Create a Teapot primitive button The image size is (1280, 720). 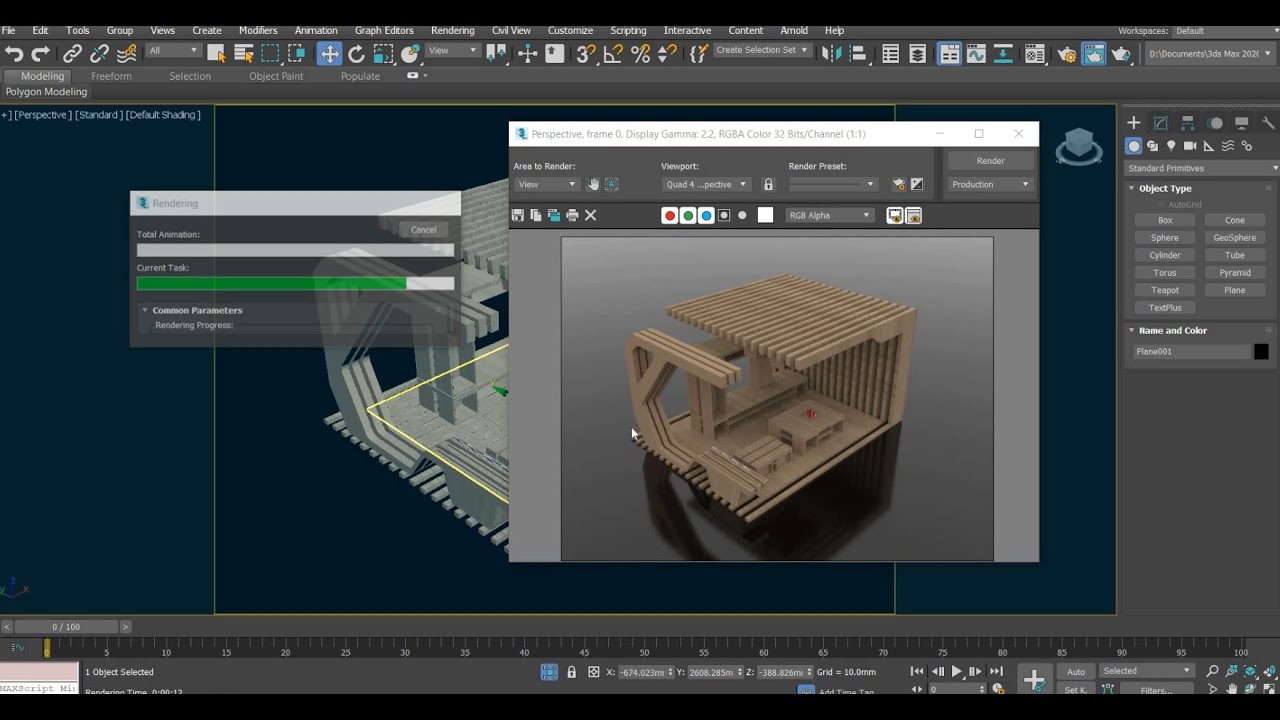coord(1165,290)
